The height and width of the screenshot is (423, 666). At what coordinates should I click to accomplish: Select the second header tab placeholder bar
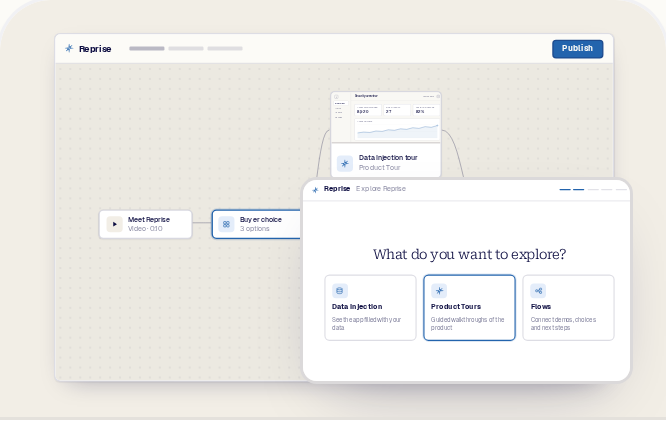186,48
